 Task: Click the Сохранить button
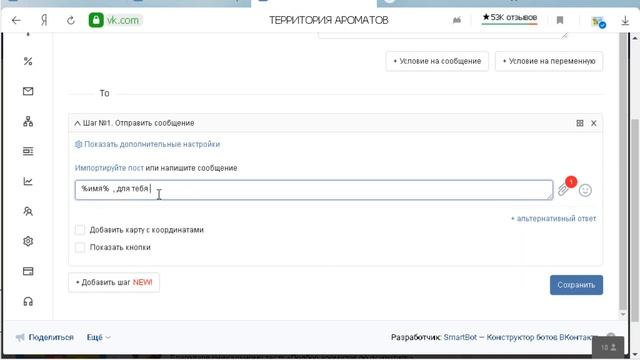(x=576, y=285)
